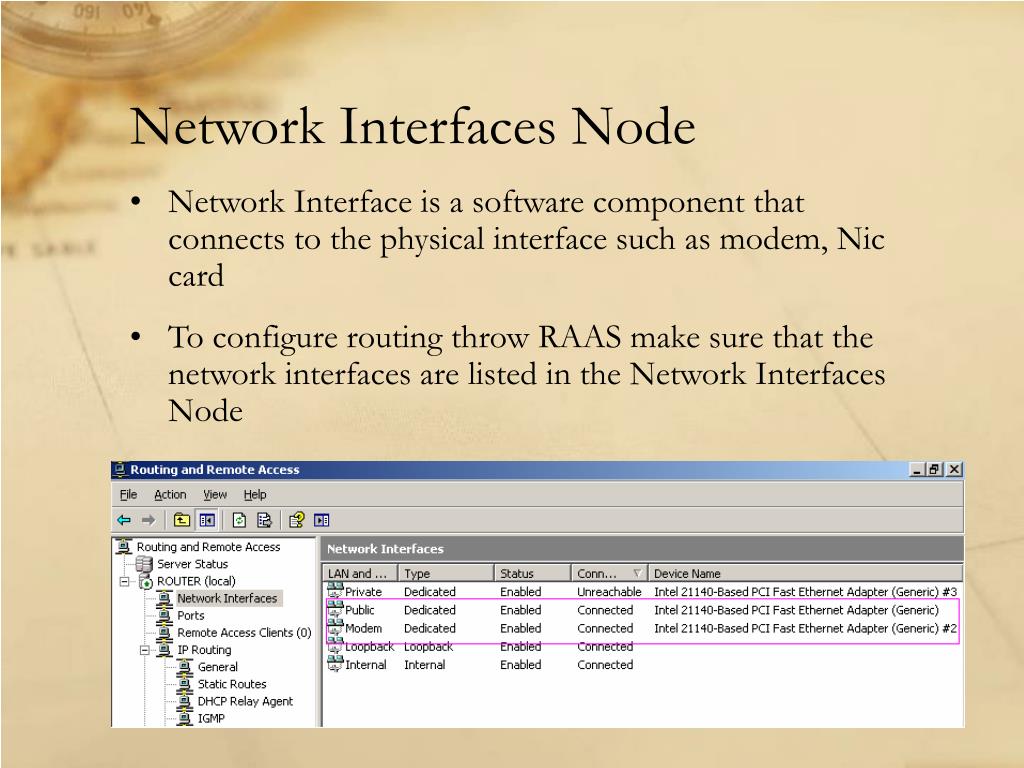The image size is (1024, 768).
Task: Select Static Routes in the console tree
Action: (232, 684)
